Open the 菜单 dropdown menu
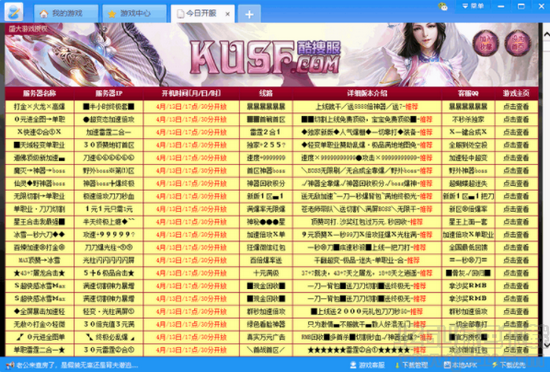 (473, 6)
